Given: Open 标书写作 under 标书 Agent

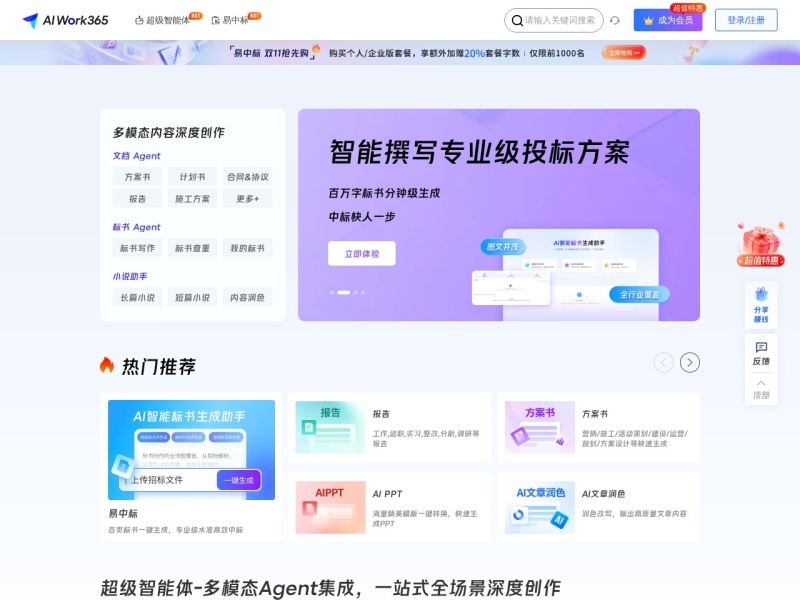Looking at the screenshot, I should (137, 248).
